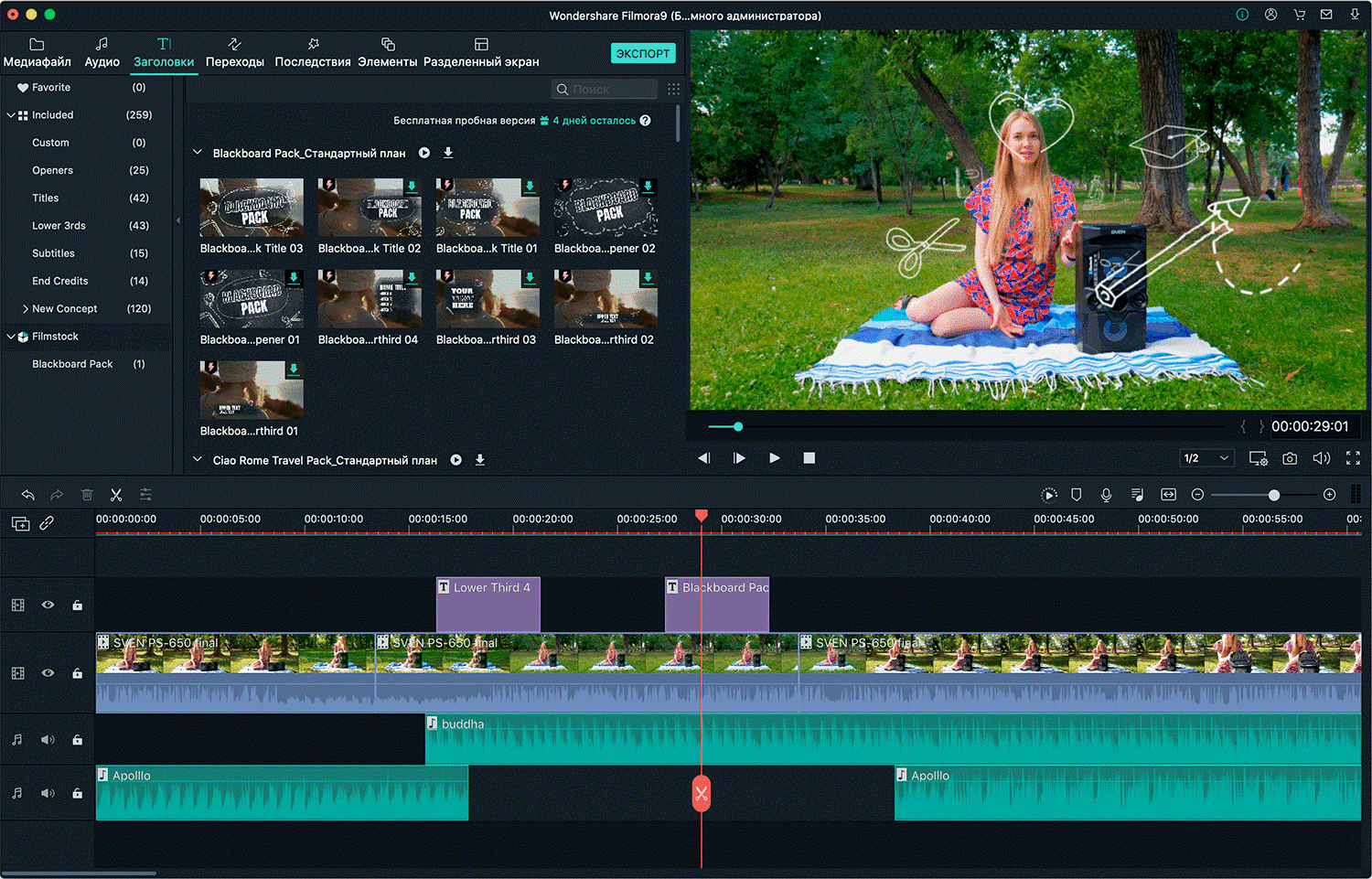Mute the buddha audio track
This screenshot has height=879, width=1372.
(x=48, y=740)
